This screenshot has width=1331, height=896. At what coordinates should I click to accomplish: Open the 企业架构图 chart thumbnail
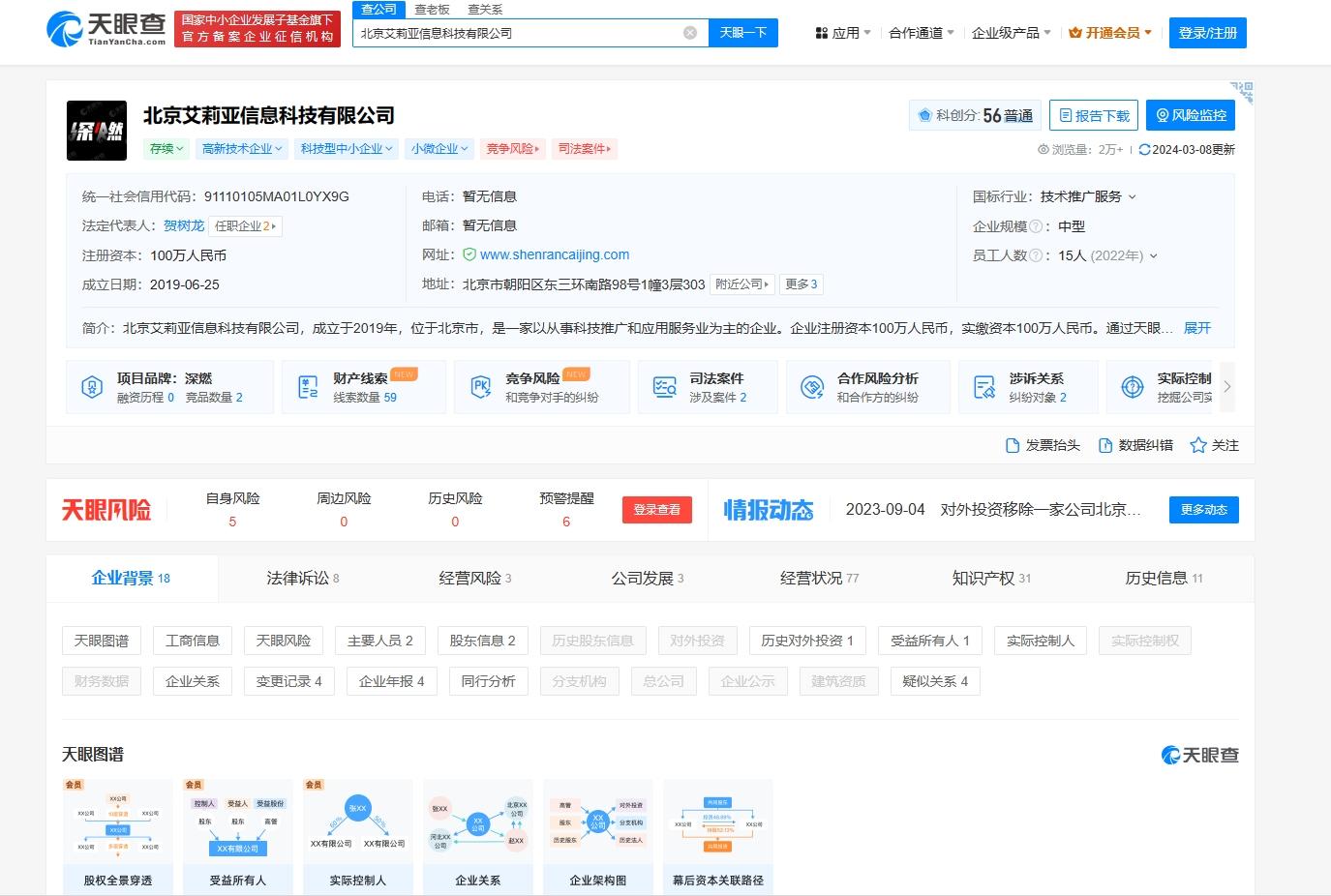coord(597,836)
